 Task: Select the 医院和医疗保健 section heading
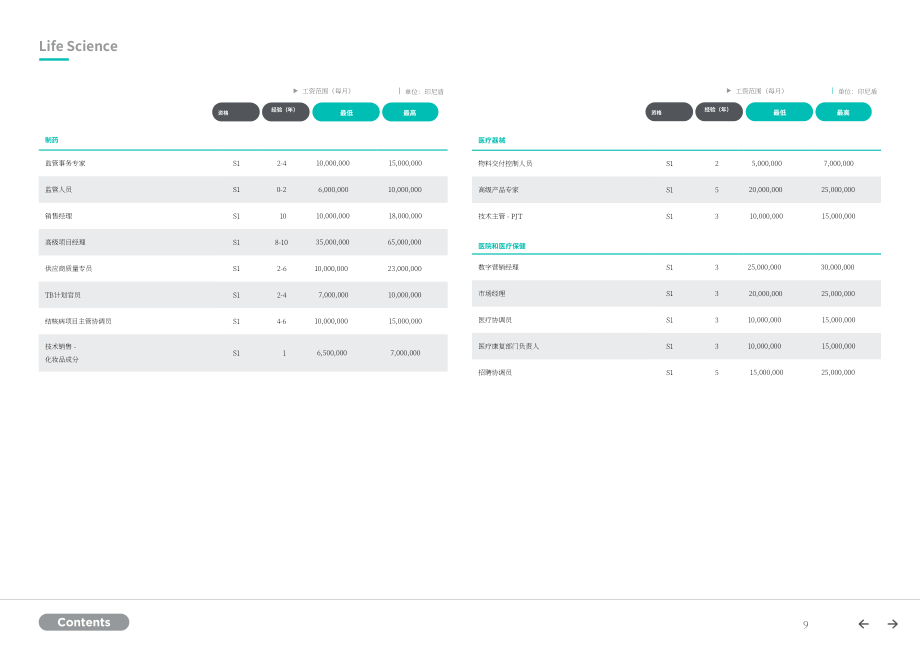coord(502,246)
